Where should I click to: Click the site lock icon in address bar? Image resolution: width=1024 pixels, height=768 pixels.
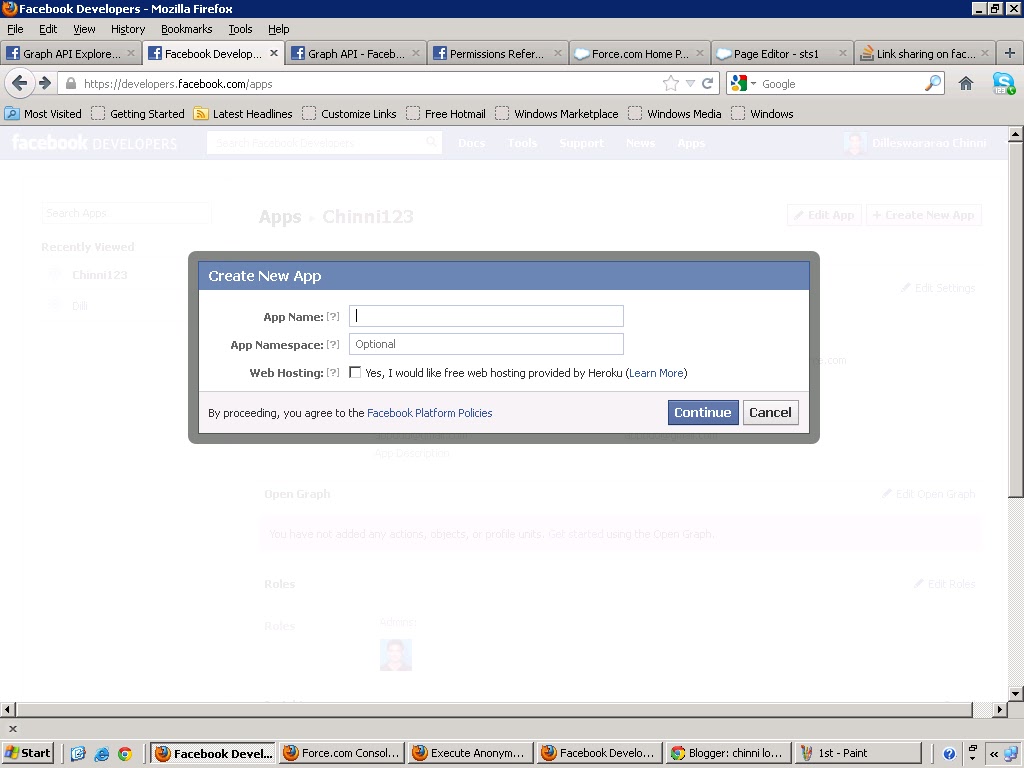click(x=71, y=84)
